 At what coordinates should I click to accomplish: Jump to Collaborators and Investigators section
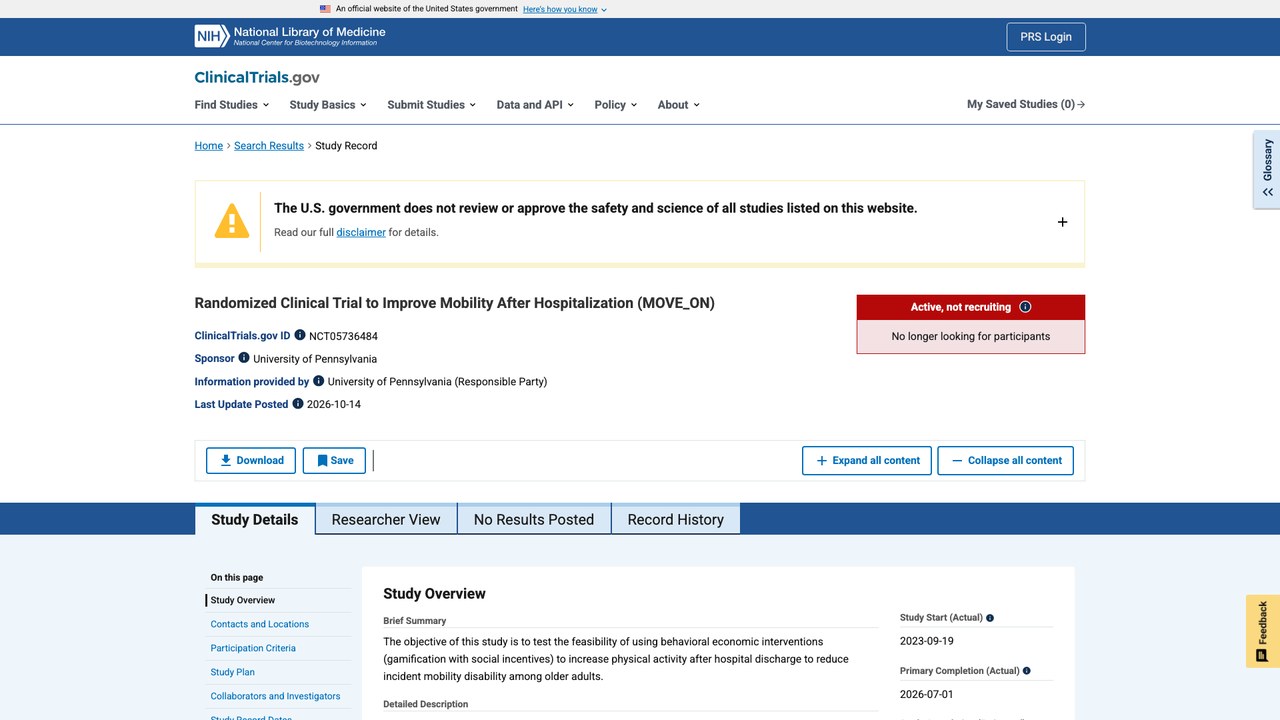(x=275, y=696)
